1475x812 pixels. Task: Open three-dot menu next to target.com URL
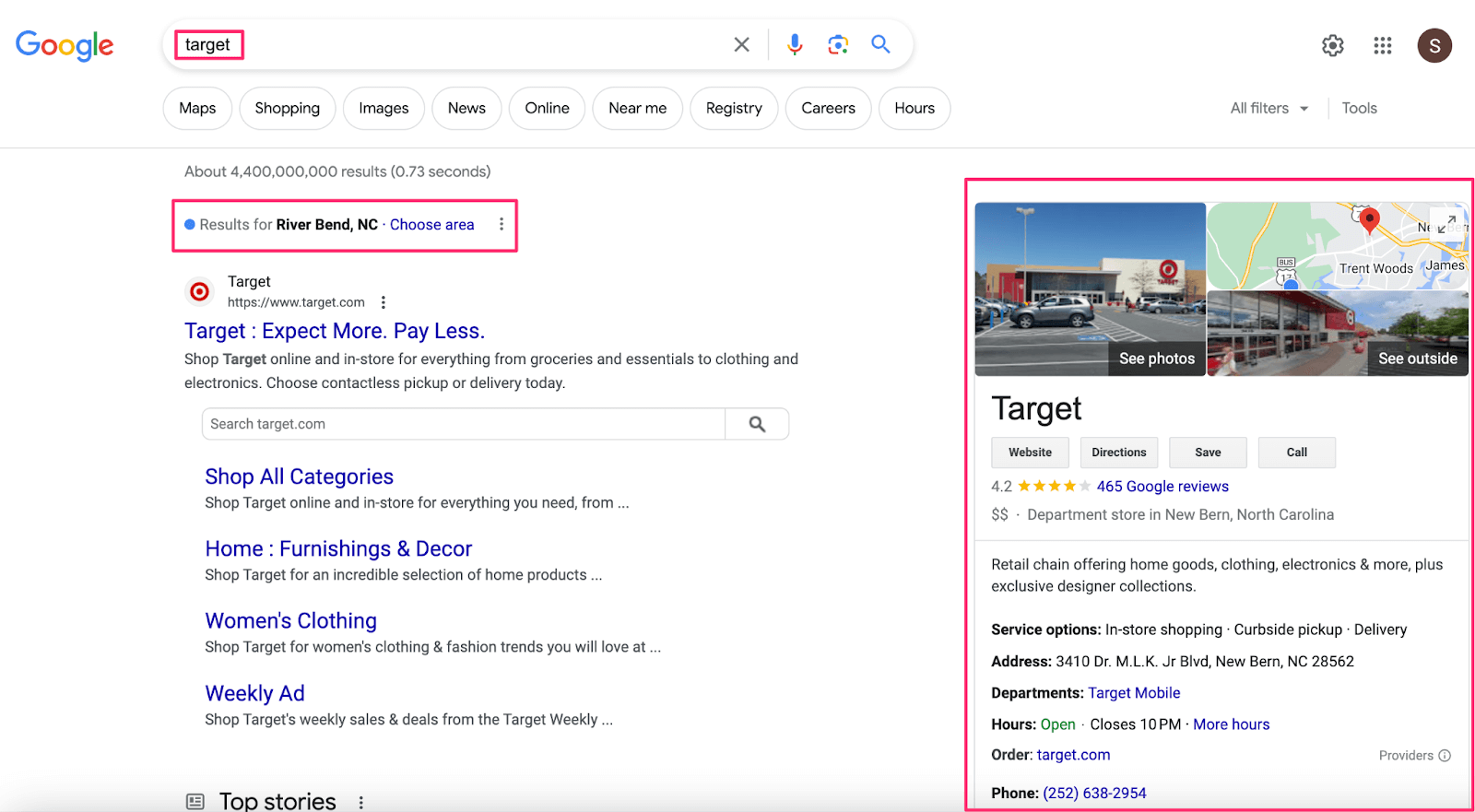[x=383, y=302]
